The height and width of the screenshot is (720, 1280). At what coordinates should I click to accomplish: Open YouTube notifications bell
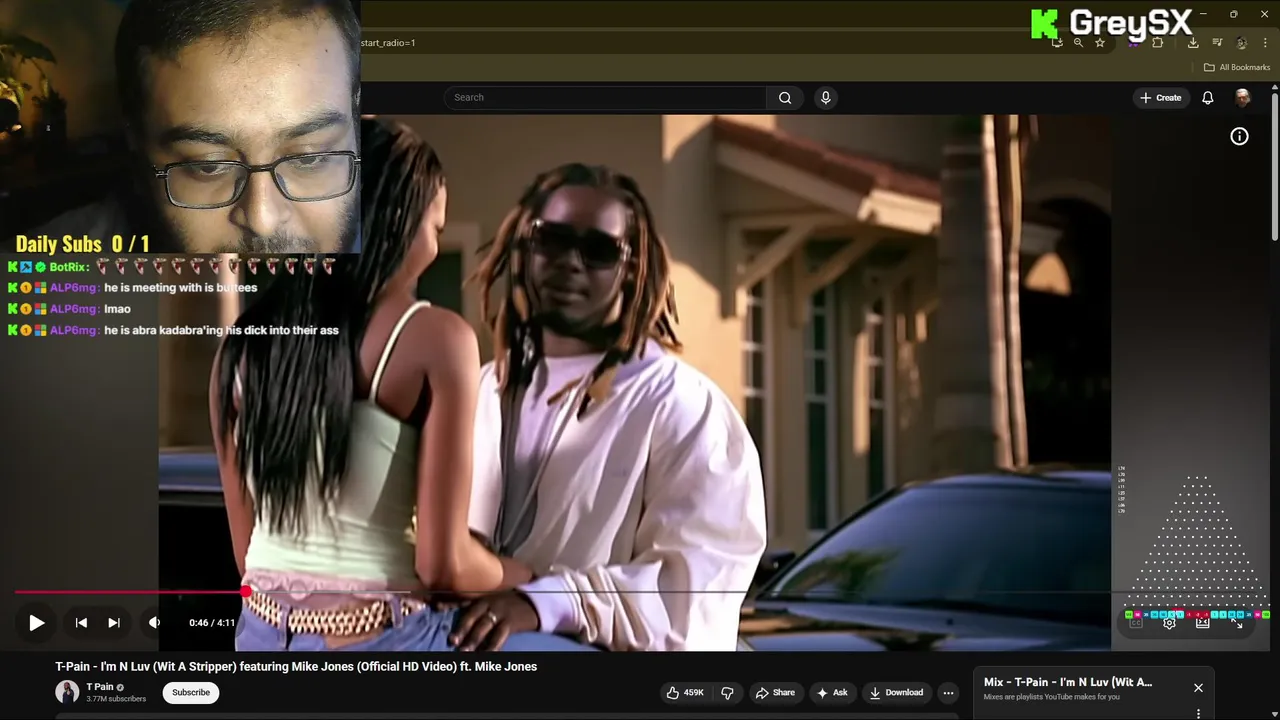[x=1207, y=97]
